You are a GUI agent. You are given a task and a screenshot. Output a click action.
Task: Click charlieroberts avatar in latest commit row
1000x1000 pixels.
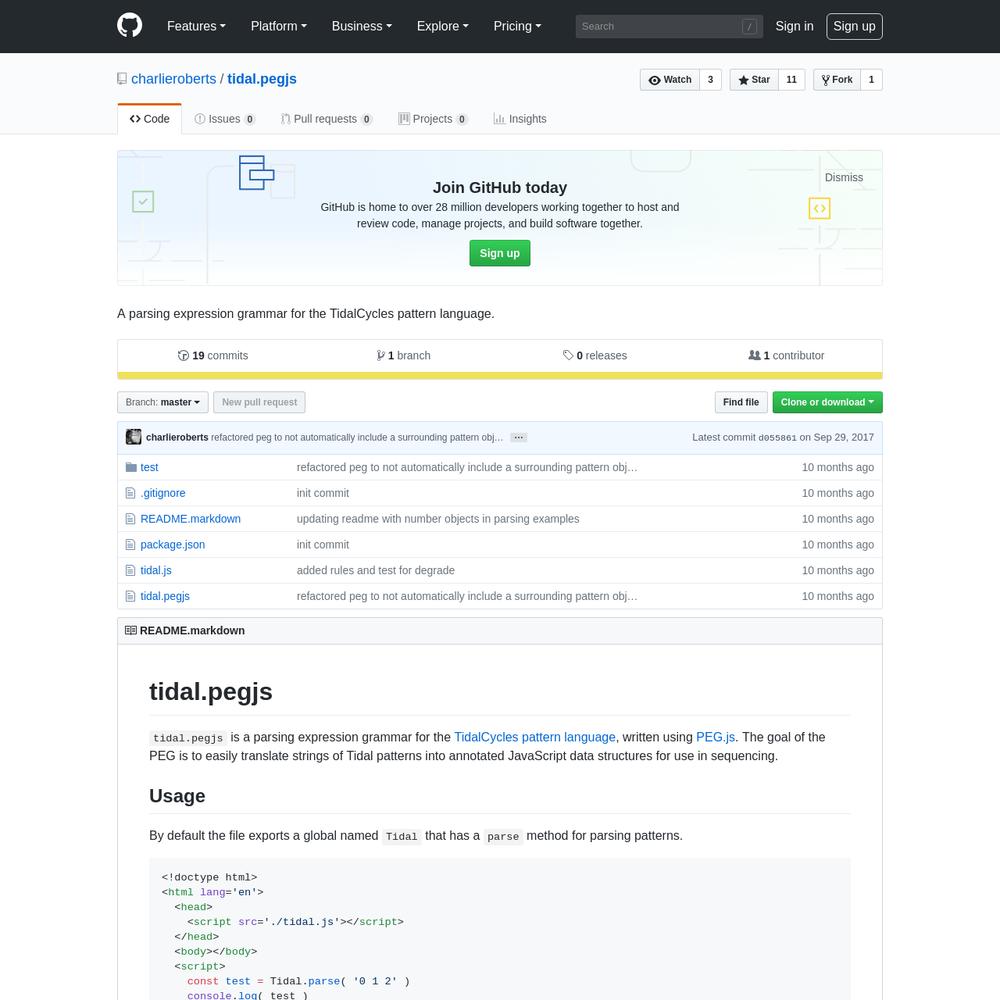click(x=133, y=437)
